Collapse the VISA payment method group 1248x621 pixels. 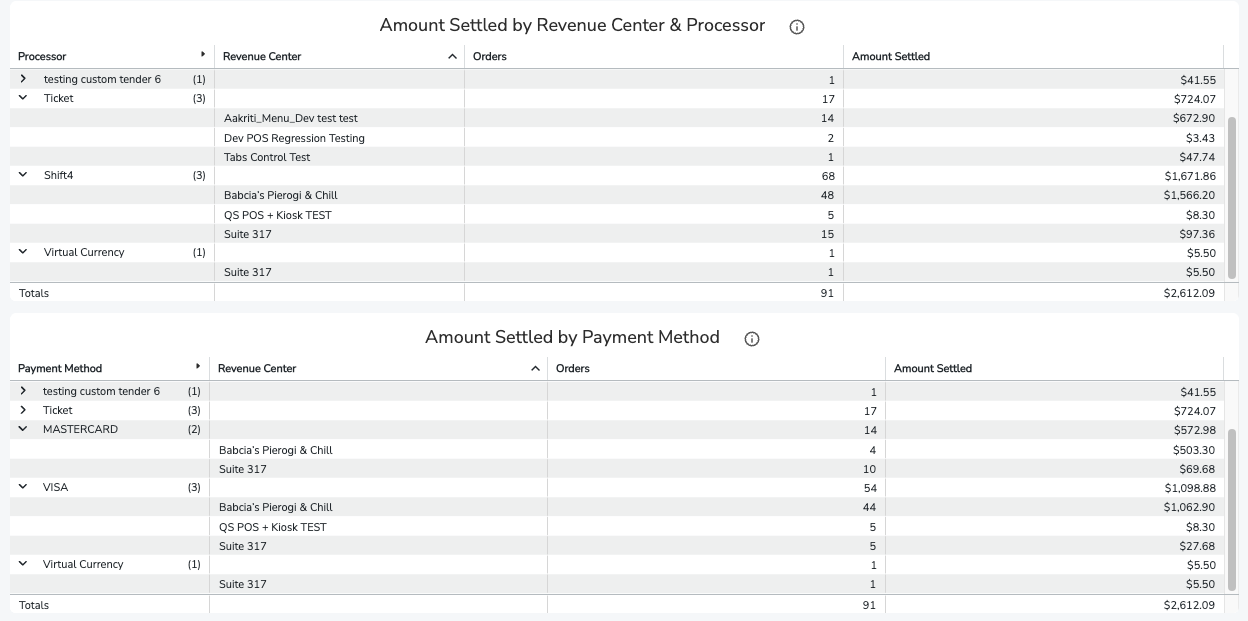click(x=23, y=487)
